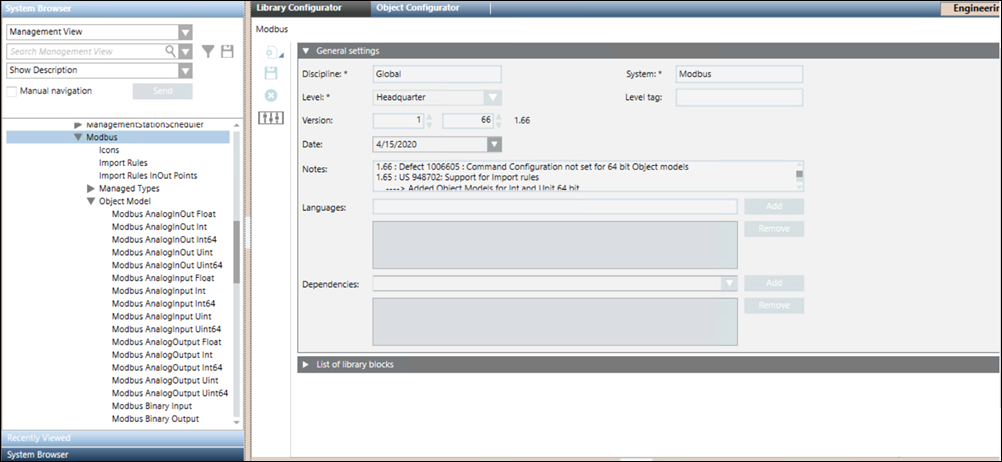The height and width of the screenshot is (462, 1002).
Task: Click the new library document icon
Action: point(270,52)
